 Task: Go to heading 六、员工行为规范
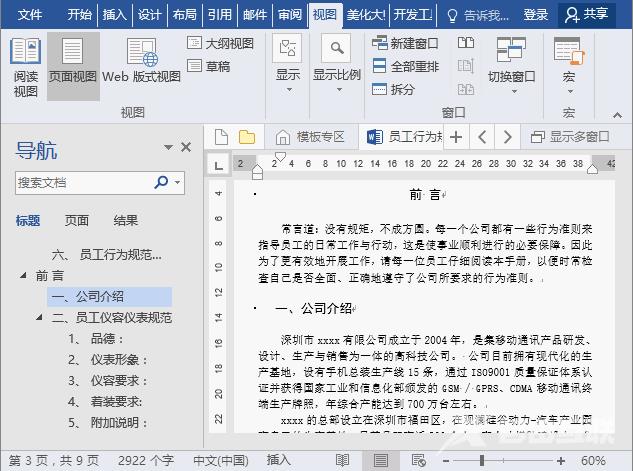coord(107,255)
